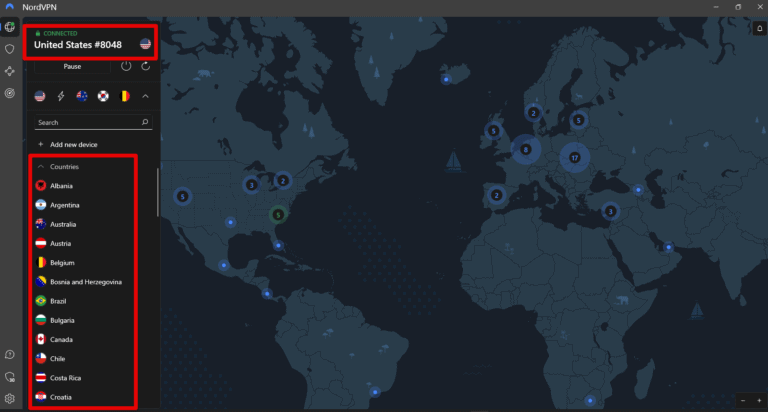Open the help support chat icon

(10, 354)
